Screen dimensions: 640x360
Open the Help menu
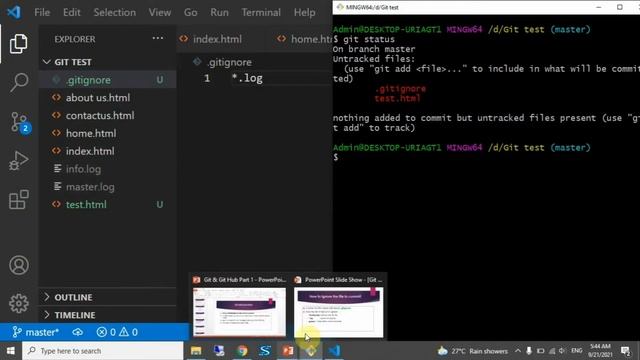[304, 13]
